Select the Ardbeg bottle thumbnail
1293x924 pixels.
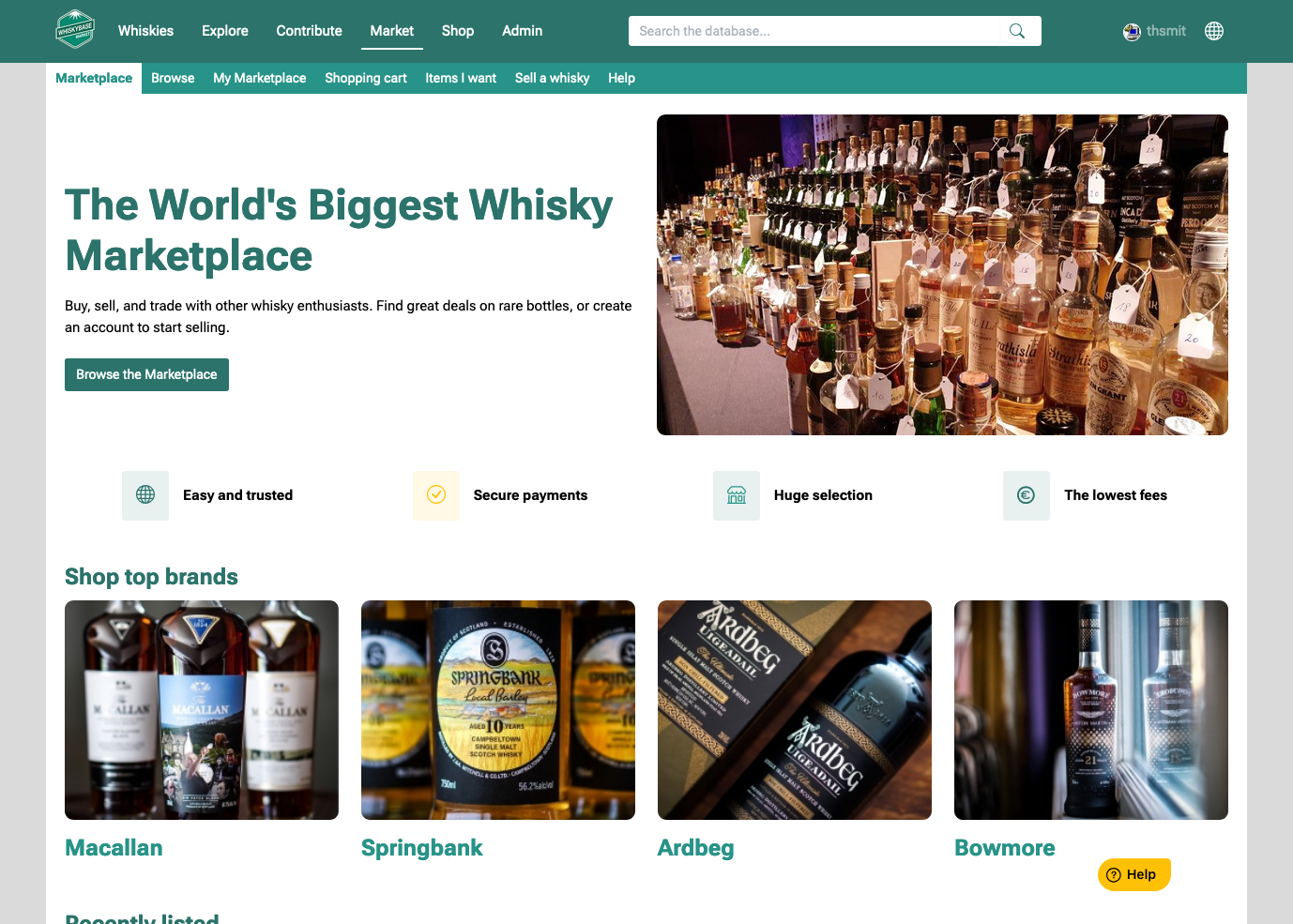click(x=795, y=710)
